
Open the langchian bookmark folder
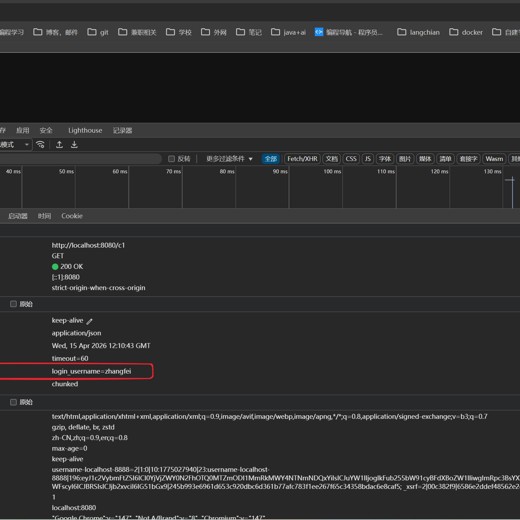418,32
